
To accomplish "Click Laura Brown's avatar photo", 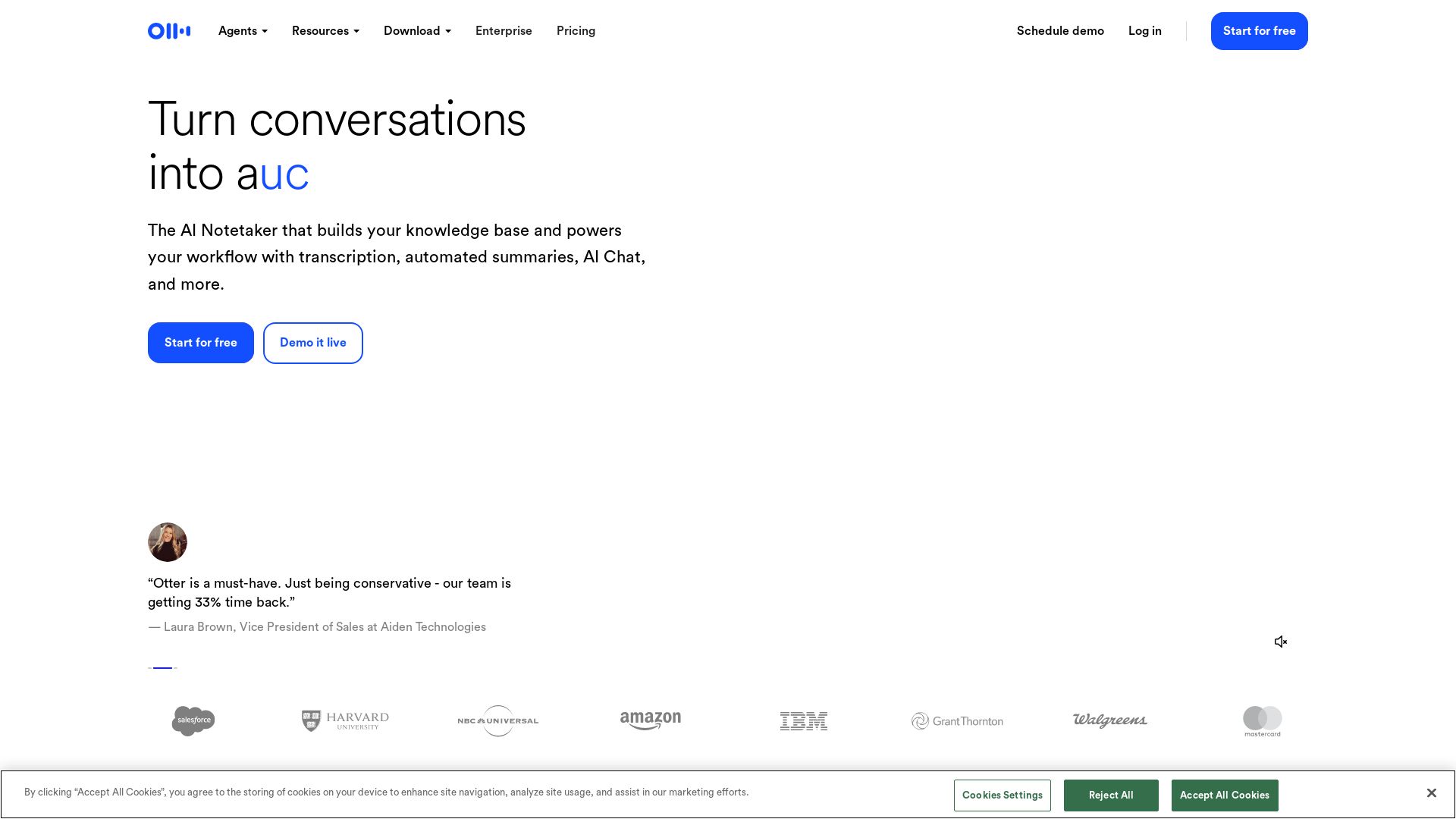I will [168, 542].
